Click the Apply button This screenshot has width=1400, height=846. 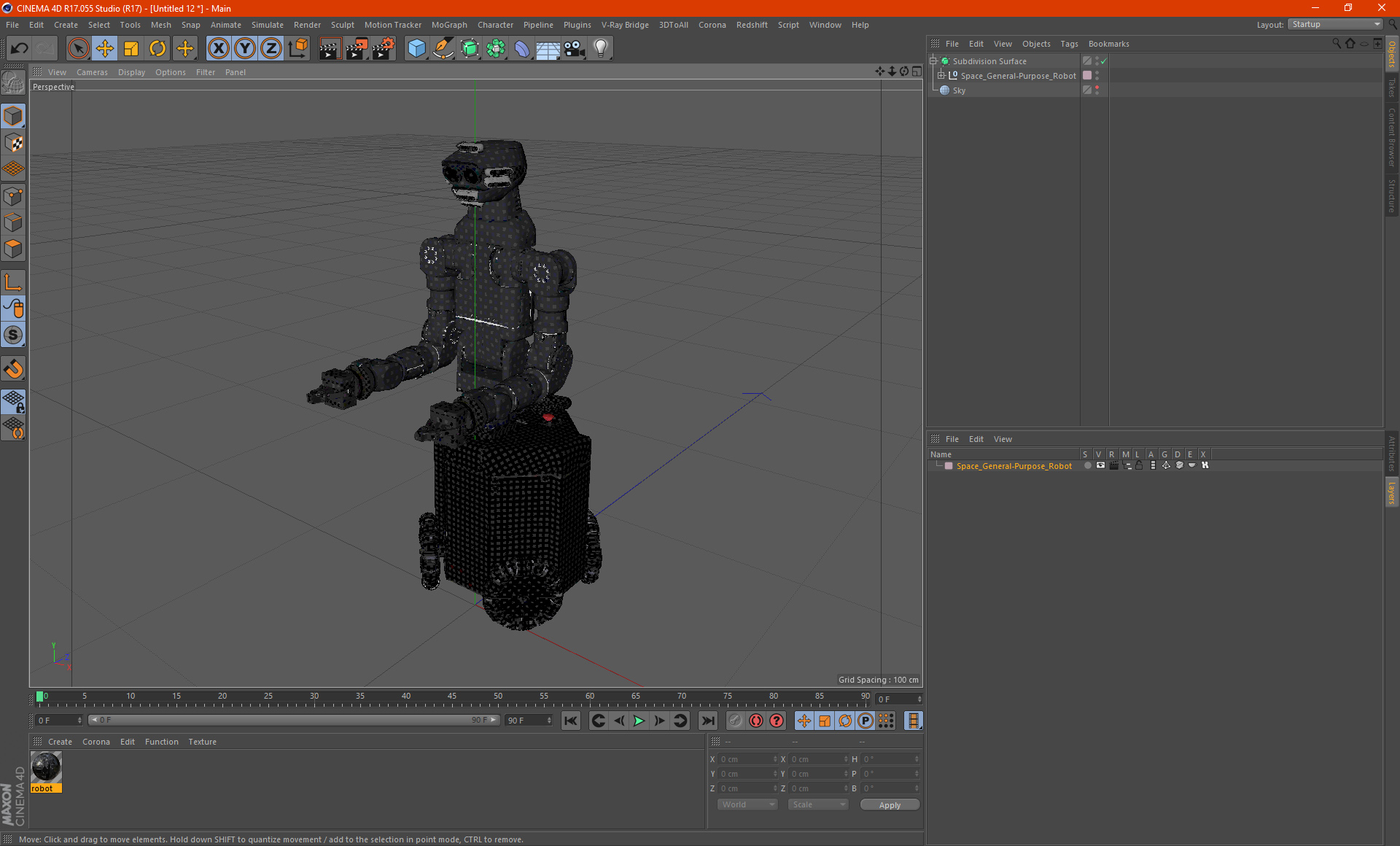pos(889,805)
